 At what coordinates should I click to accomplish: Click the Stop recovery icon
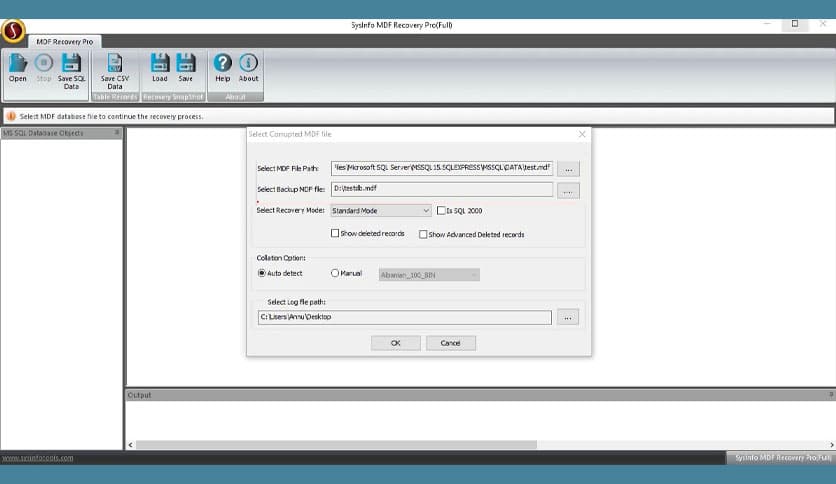tap(44, 68)
